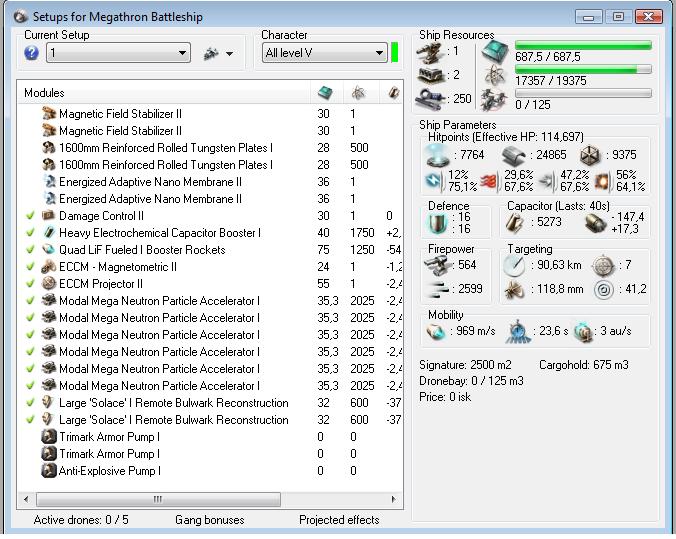Select the first Trimark Armor Pump I row

click(x=210, y=437)
